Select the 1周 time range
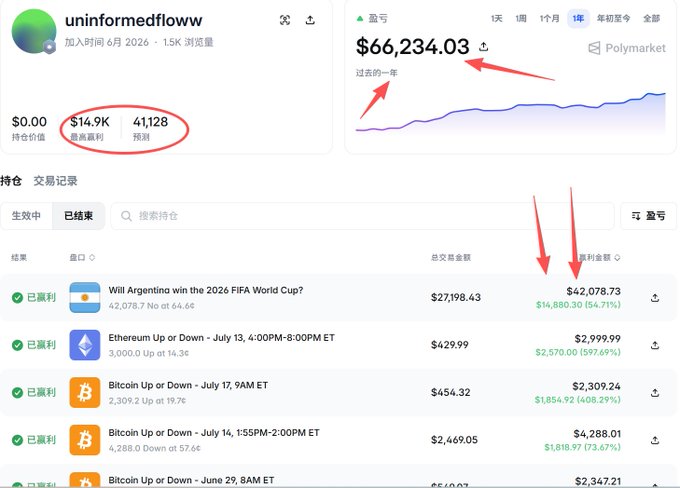Viewport: 680px width, 488px height. 521,19
